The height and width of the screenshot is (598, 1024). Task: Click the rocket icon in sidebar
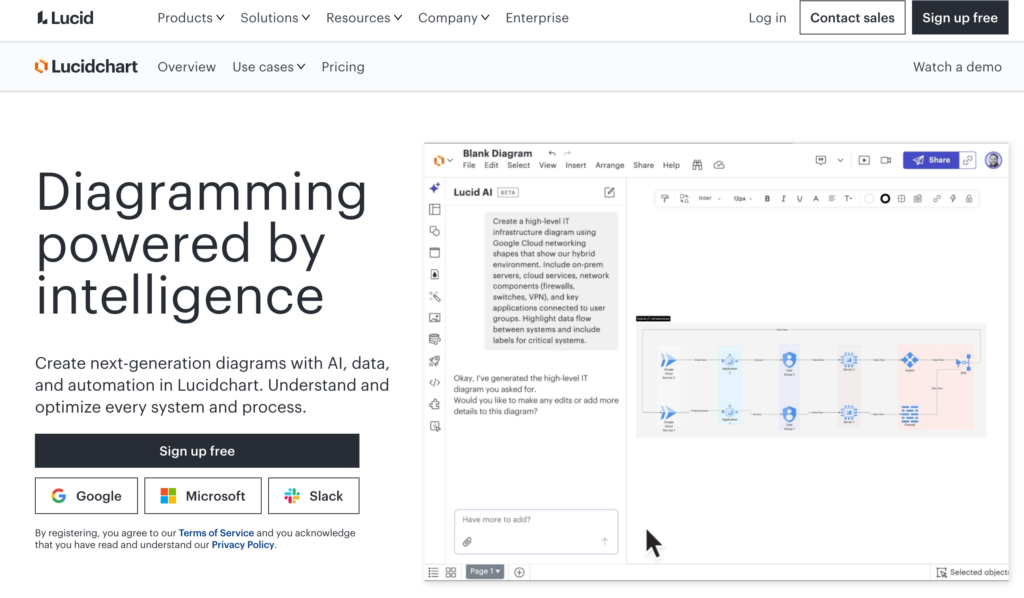434,361
